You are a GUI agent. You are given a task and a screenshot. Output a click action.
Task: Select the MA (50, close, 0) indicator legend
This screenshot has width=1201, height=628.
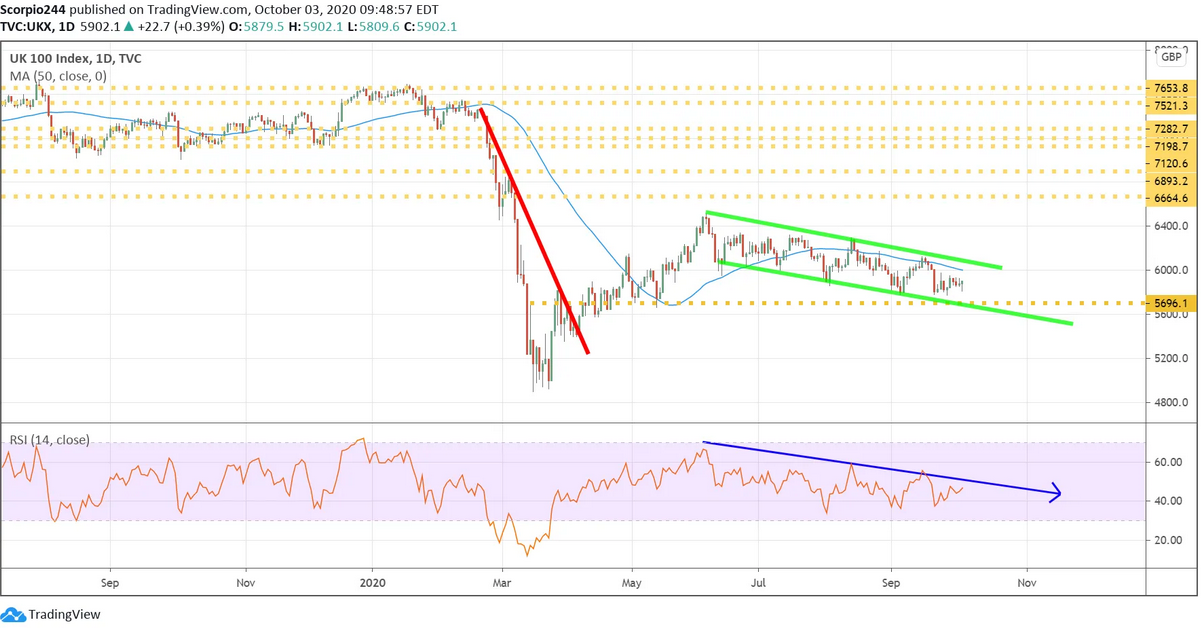(57, 76)
